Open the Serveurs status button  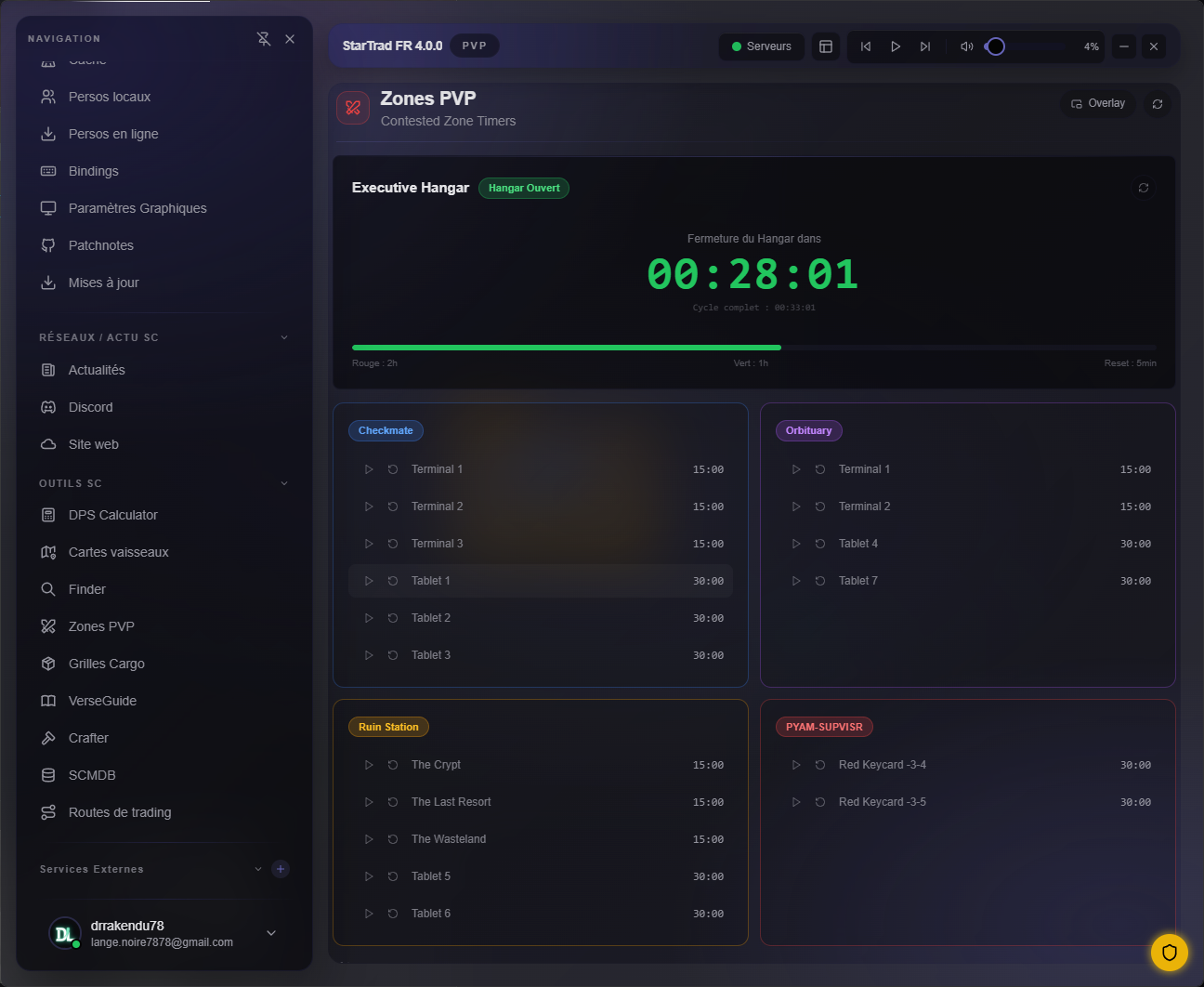click(762, 46)
